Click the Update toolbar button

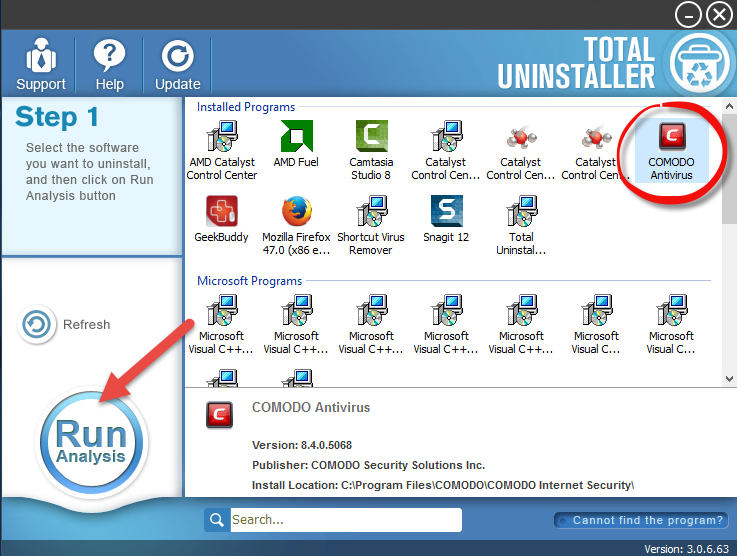pos(178,65)
